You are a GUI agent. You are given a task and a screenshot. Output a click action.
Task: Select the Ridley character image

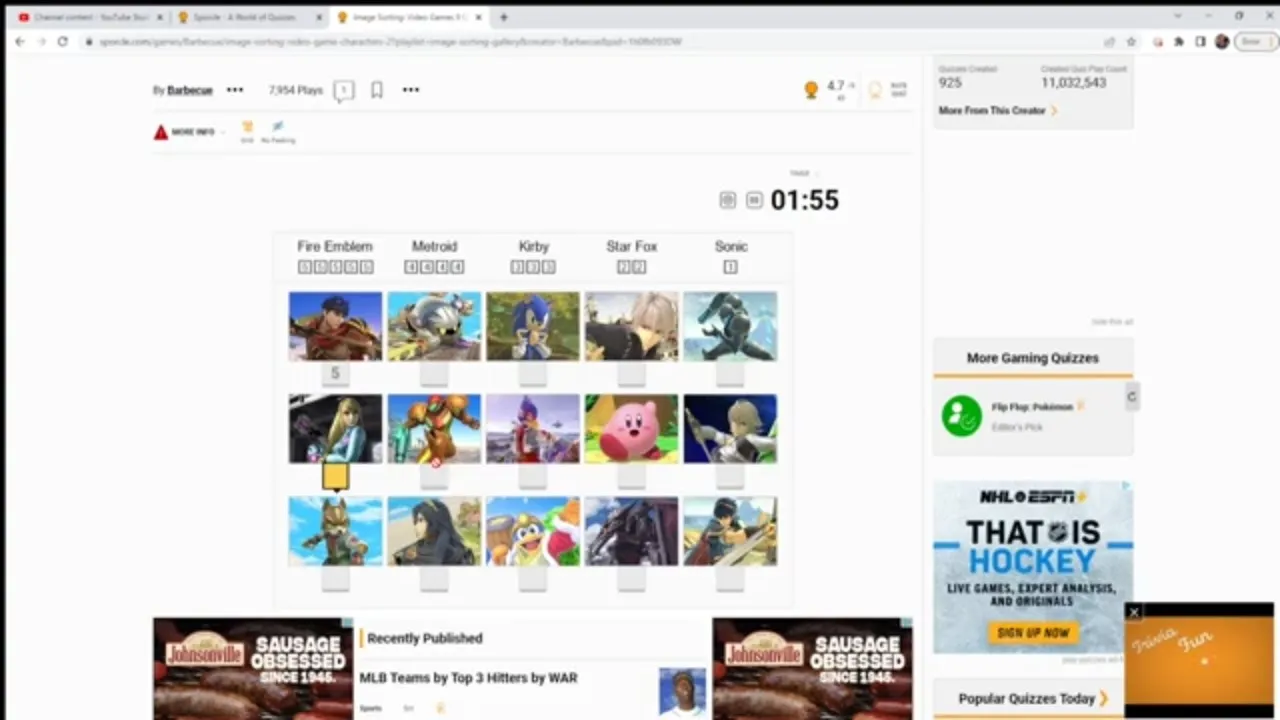[631, 531]
